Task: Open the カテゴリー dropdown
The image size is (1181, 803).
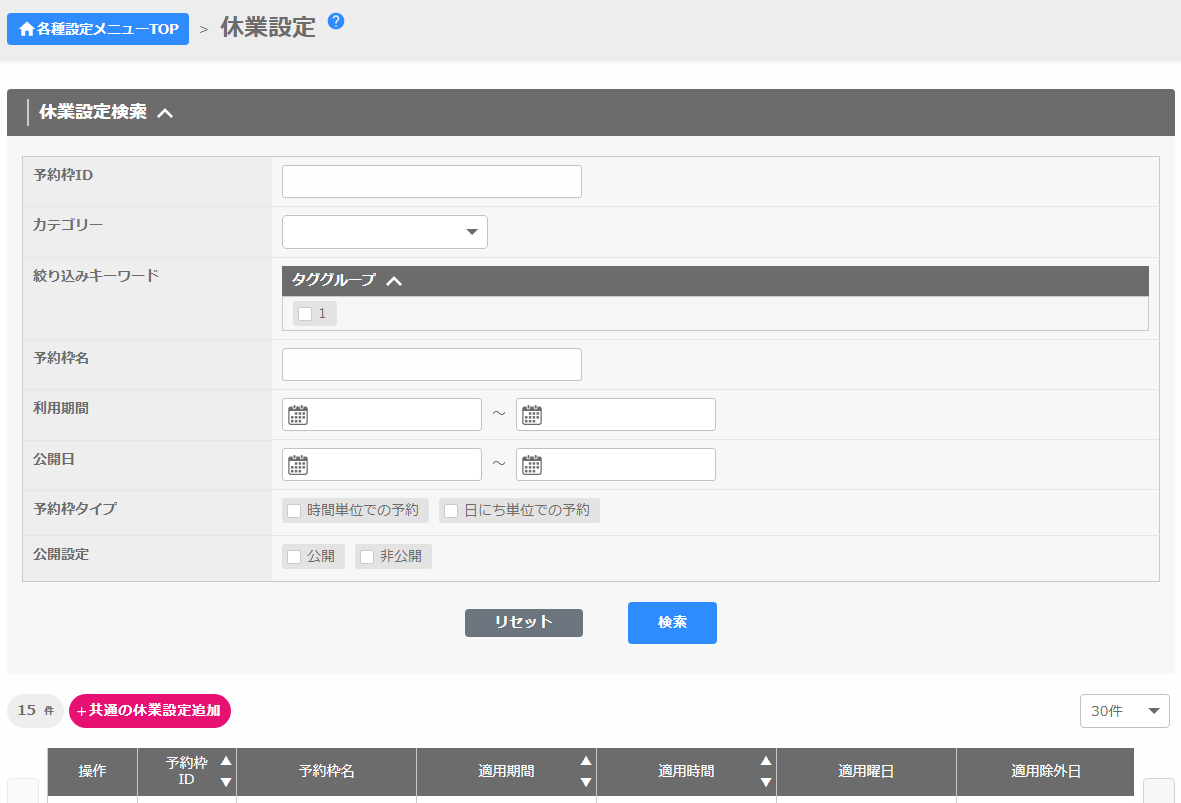Action: [385, 232]
